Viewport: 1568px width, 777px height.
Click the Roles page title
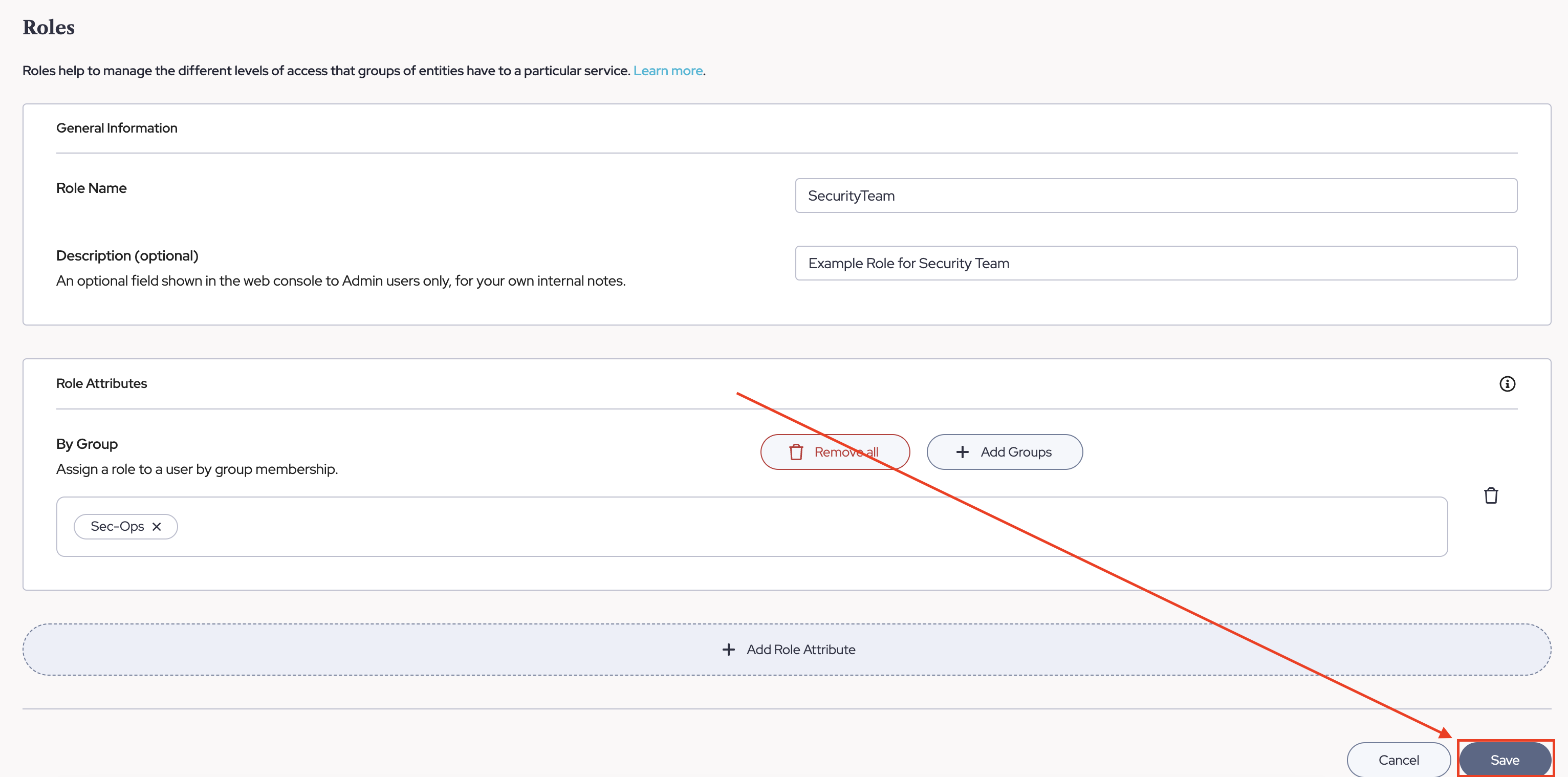click(x=49, y=28)
